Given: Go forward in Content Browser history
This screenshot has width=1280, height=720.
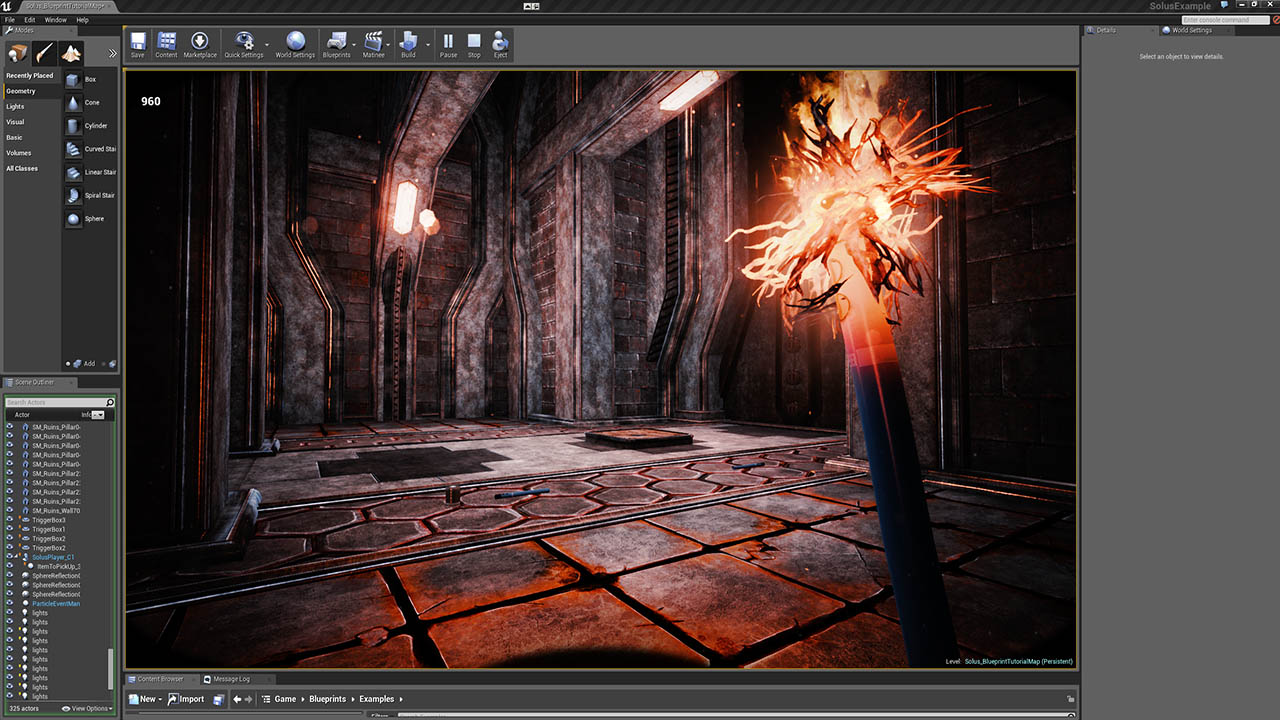Looking at the screenshot, I should (250, 699).
